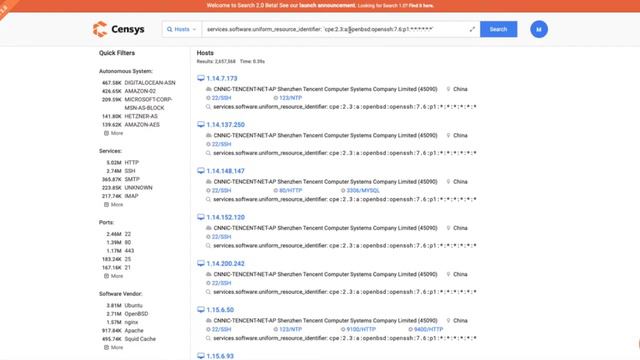
Task: Filter by AMAZON-02 autonomous system
Action: 140,91
